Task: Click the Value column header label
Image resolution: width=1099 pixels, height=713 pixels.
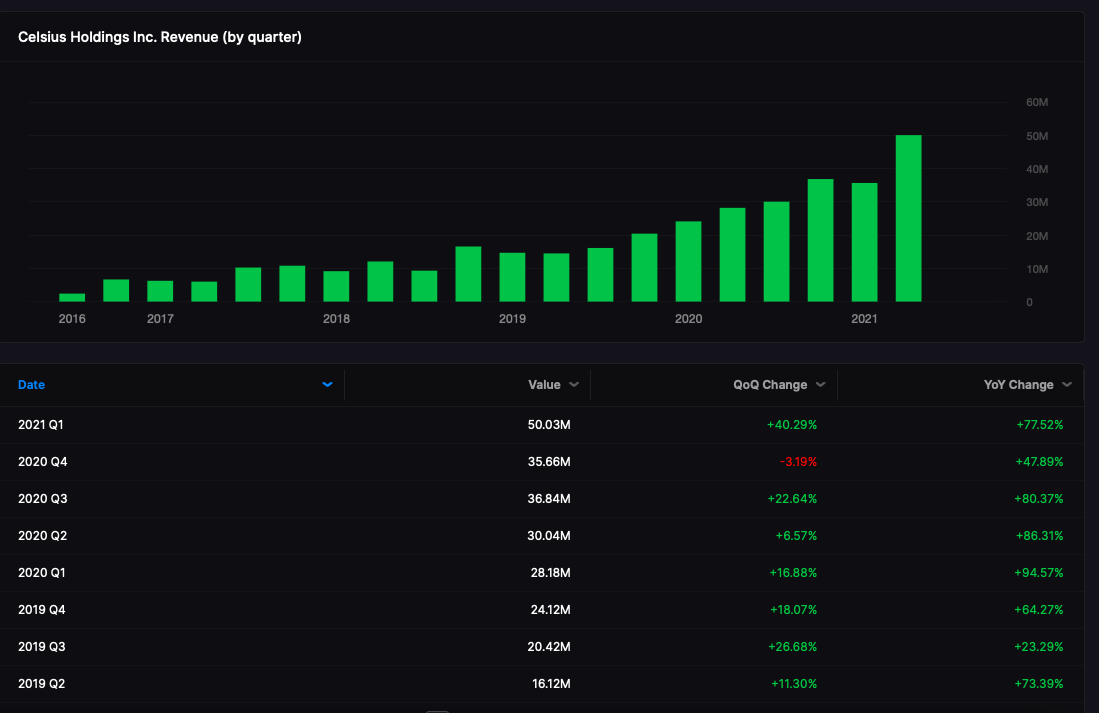Action: [544, 384]
